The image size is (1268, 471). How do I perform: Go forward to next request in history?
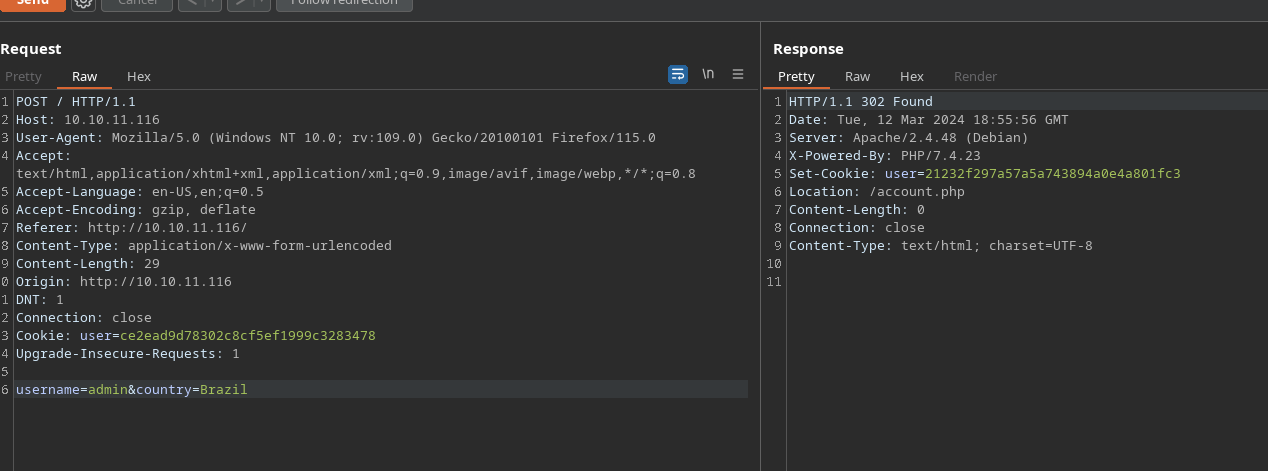click(240, 3)
